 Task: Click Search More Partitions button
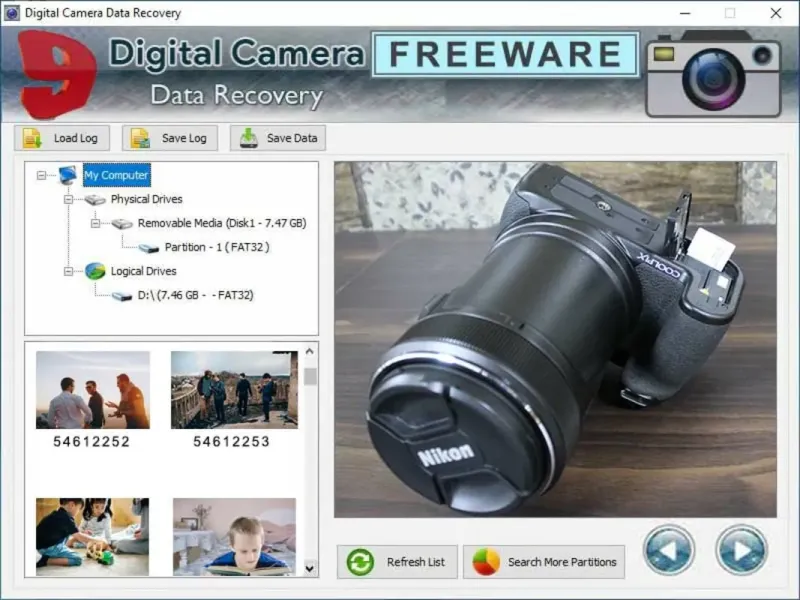point(544,562)
